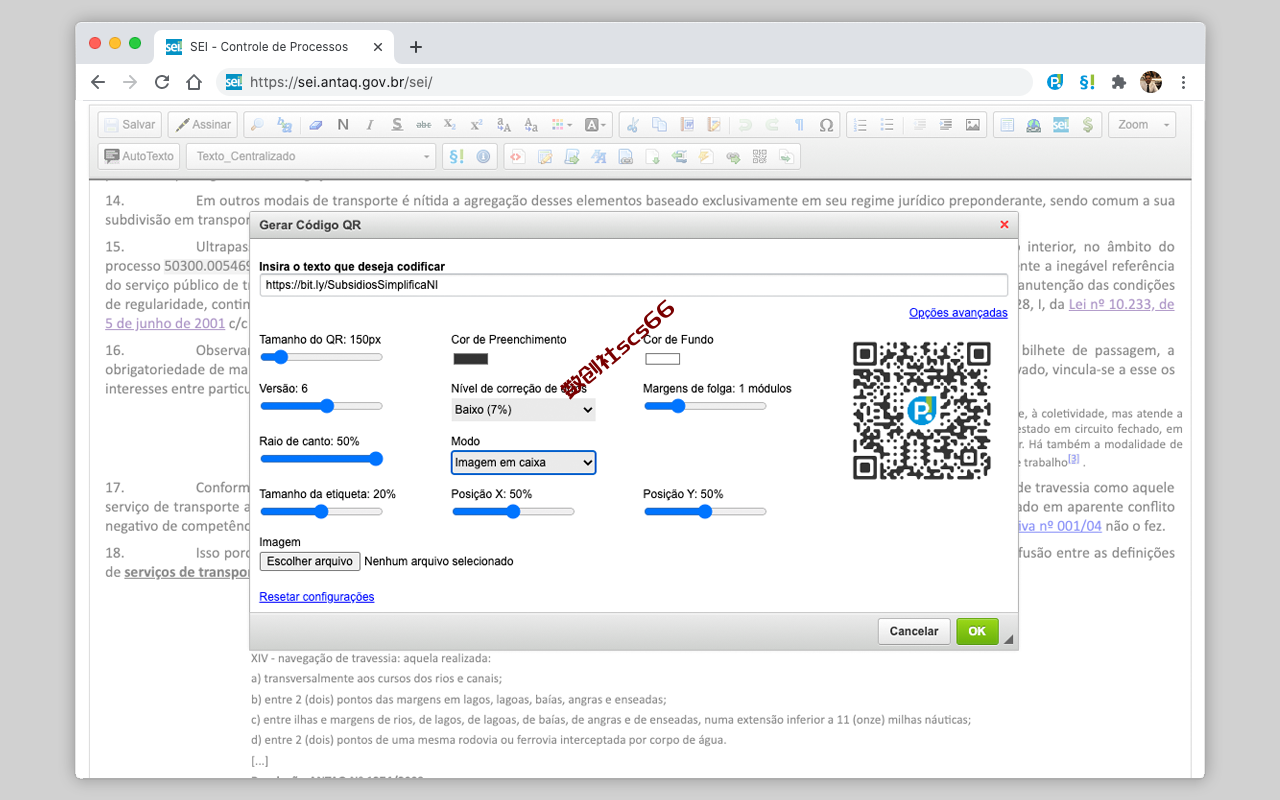
Task: Click the SEI link icon in the toolbar
Action: 1061,125
